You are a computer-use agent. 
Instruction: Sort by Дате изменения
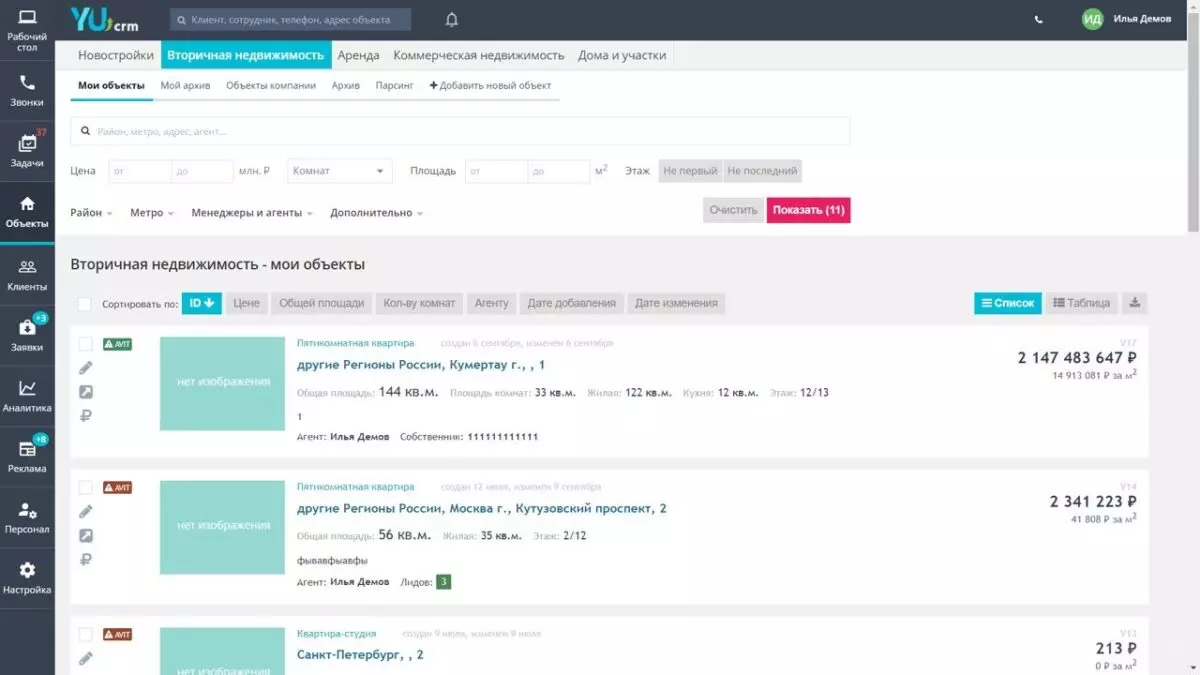coord(676,303)
